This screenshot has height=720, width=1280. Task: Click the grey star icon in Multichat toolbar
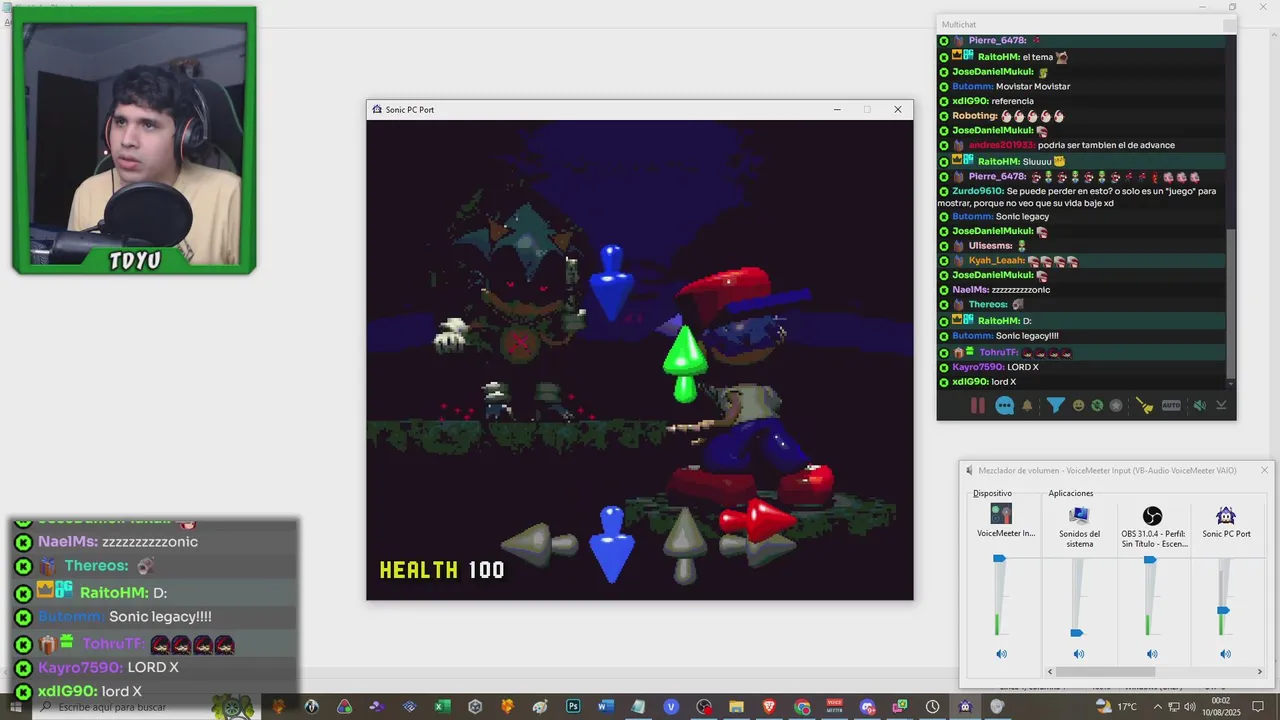tap(1116, 405)
